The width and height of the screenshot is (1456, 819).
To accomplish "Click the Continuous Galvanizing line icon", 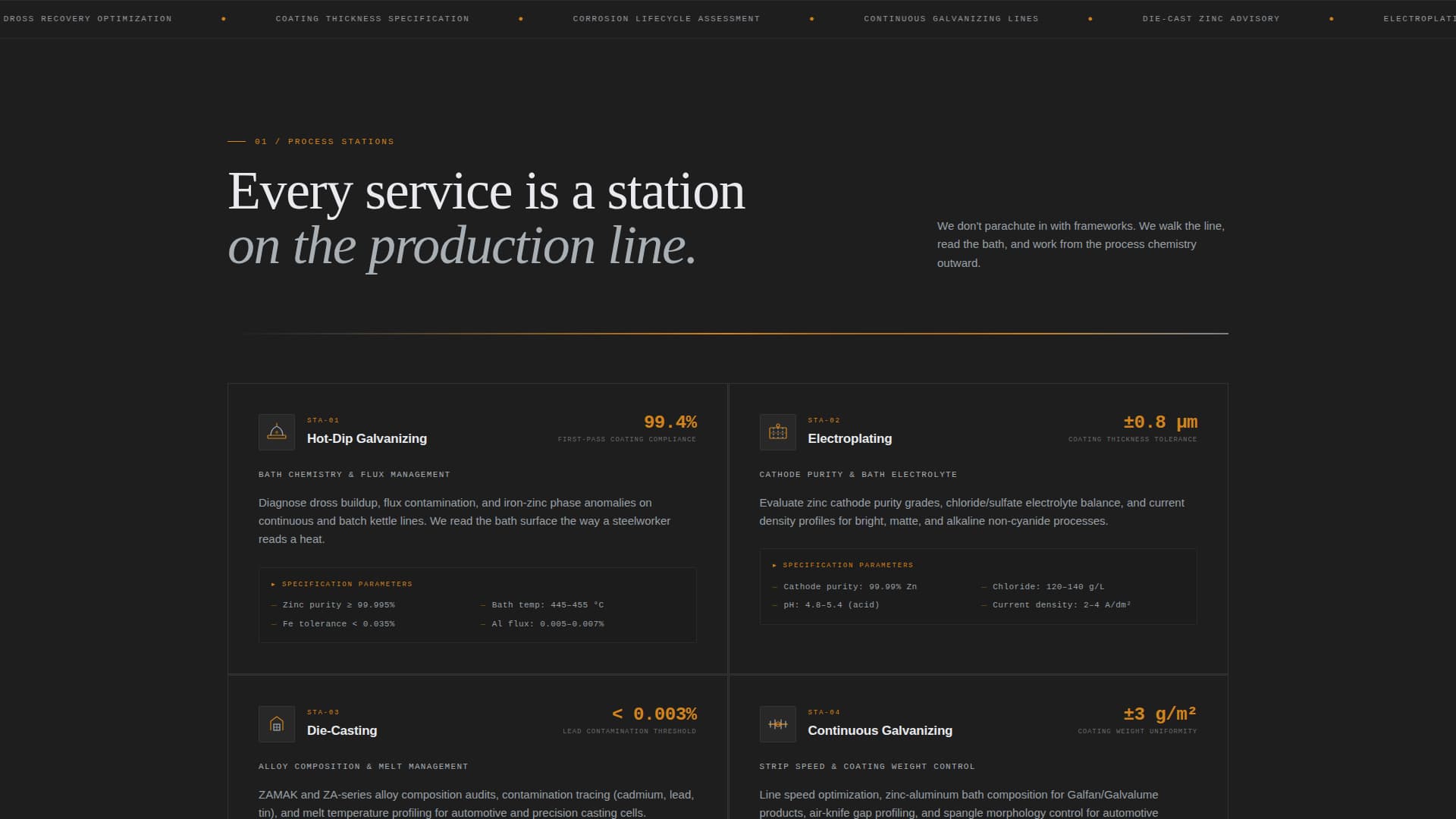I will coord(778,724).
